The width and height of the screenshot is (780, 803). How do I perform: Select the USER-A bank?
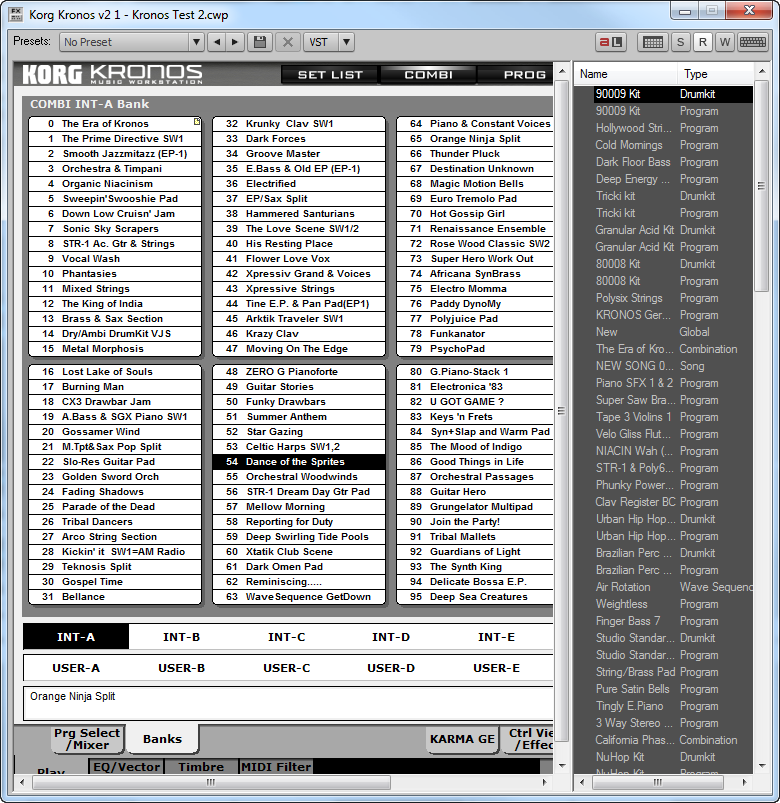[x=76, y=668]
